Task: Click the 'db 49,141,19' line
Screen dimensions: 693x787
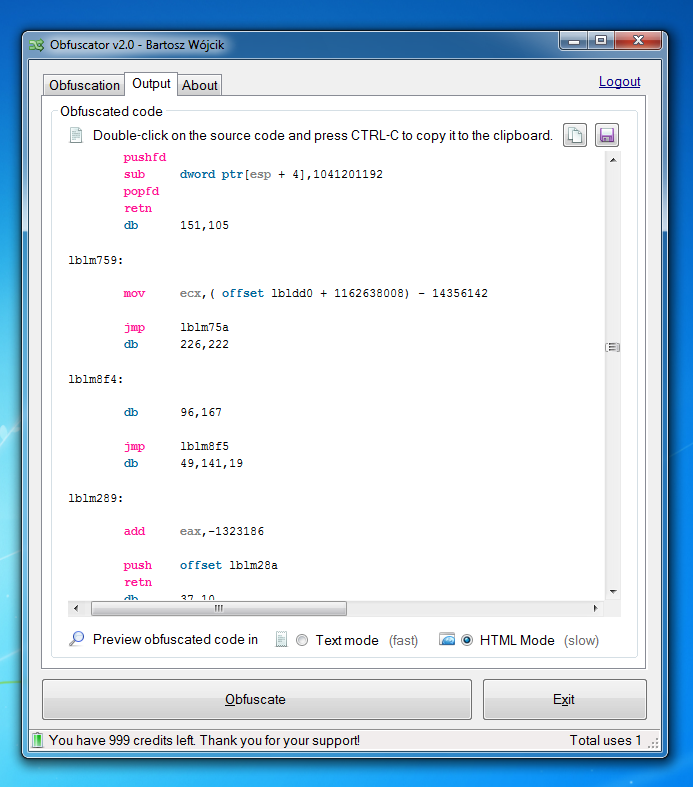Action: pyautogui.click(x=183, y=463)
